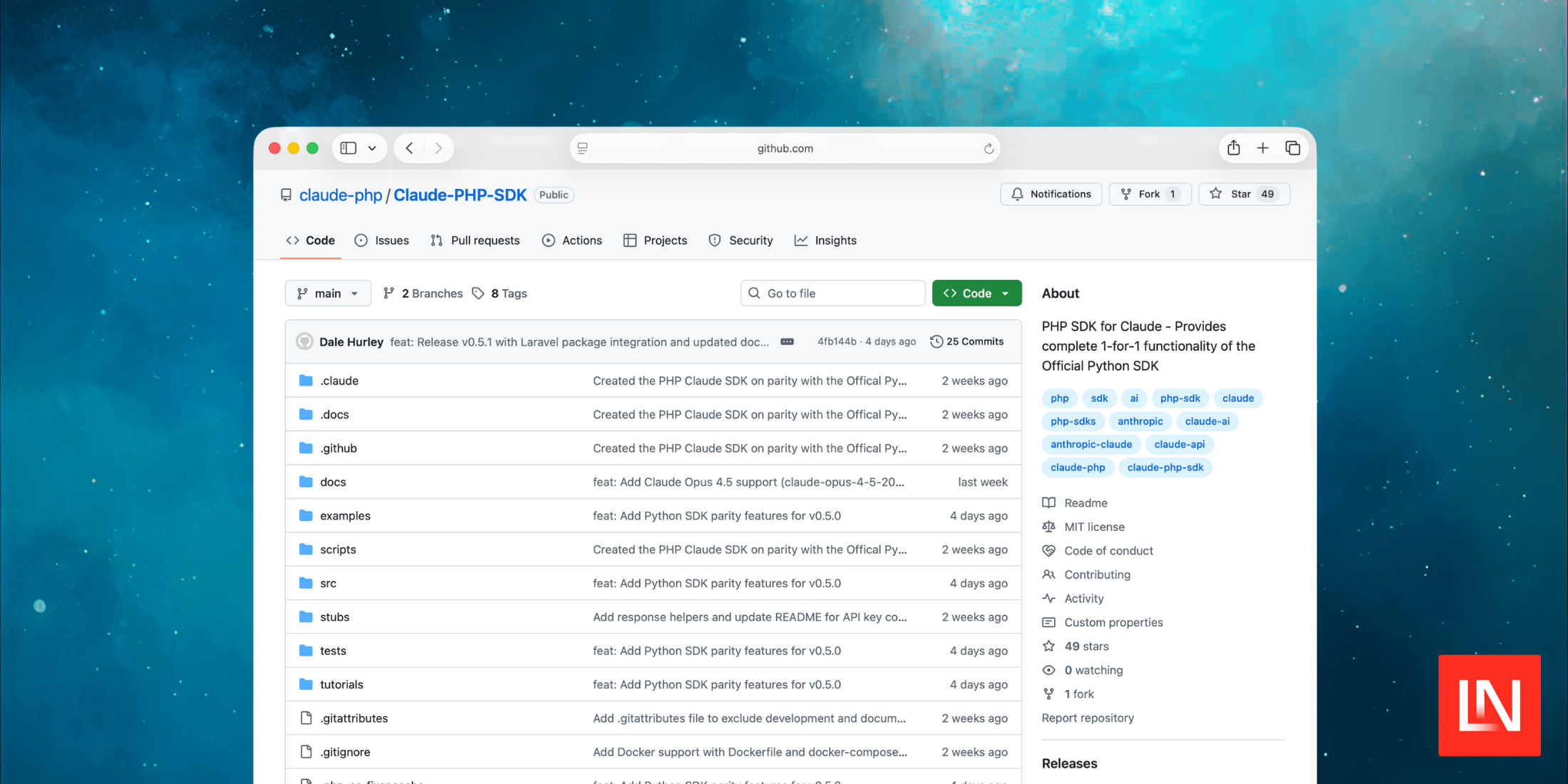
Task: Click Safari's share icon
Action: (x=1234, y=148)
